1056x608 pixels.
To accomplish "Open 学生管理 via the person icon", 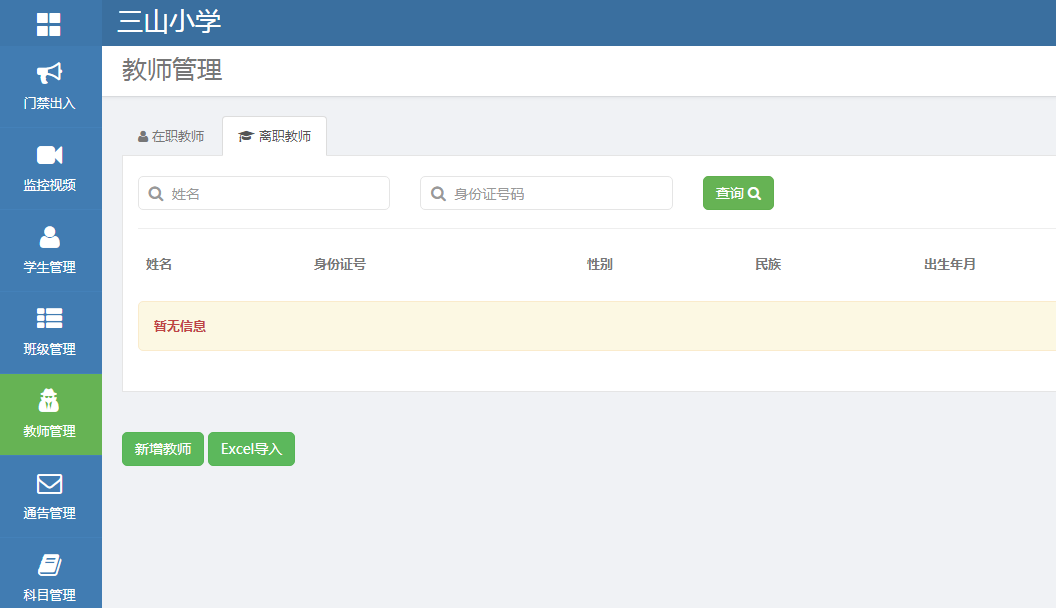I will tap(50, 237).
